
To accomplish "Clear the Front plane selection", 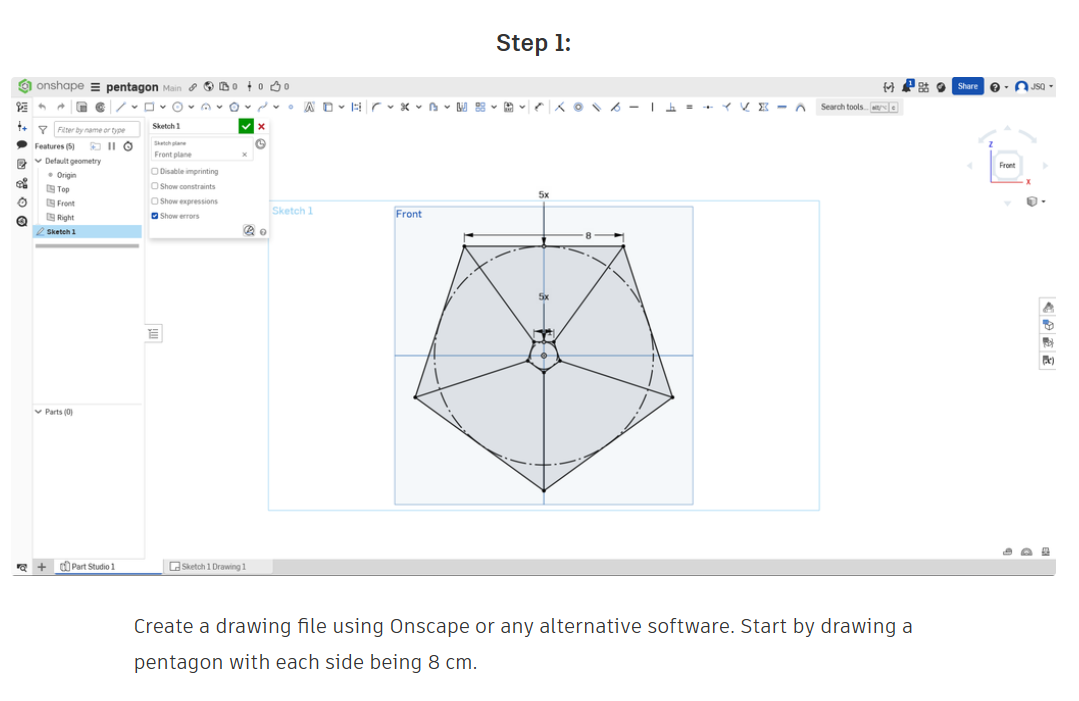I will 244,155.
